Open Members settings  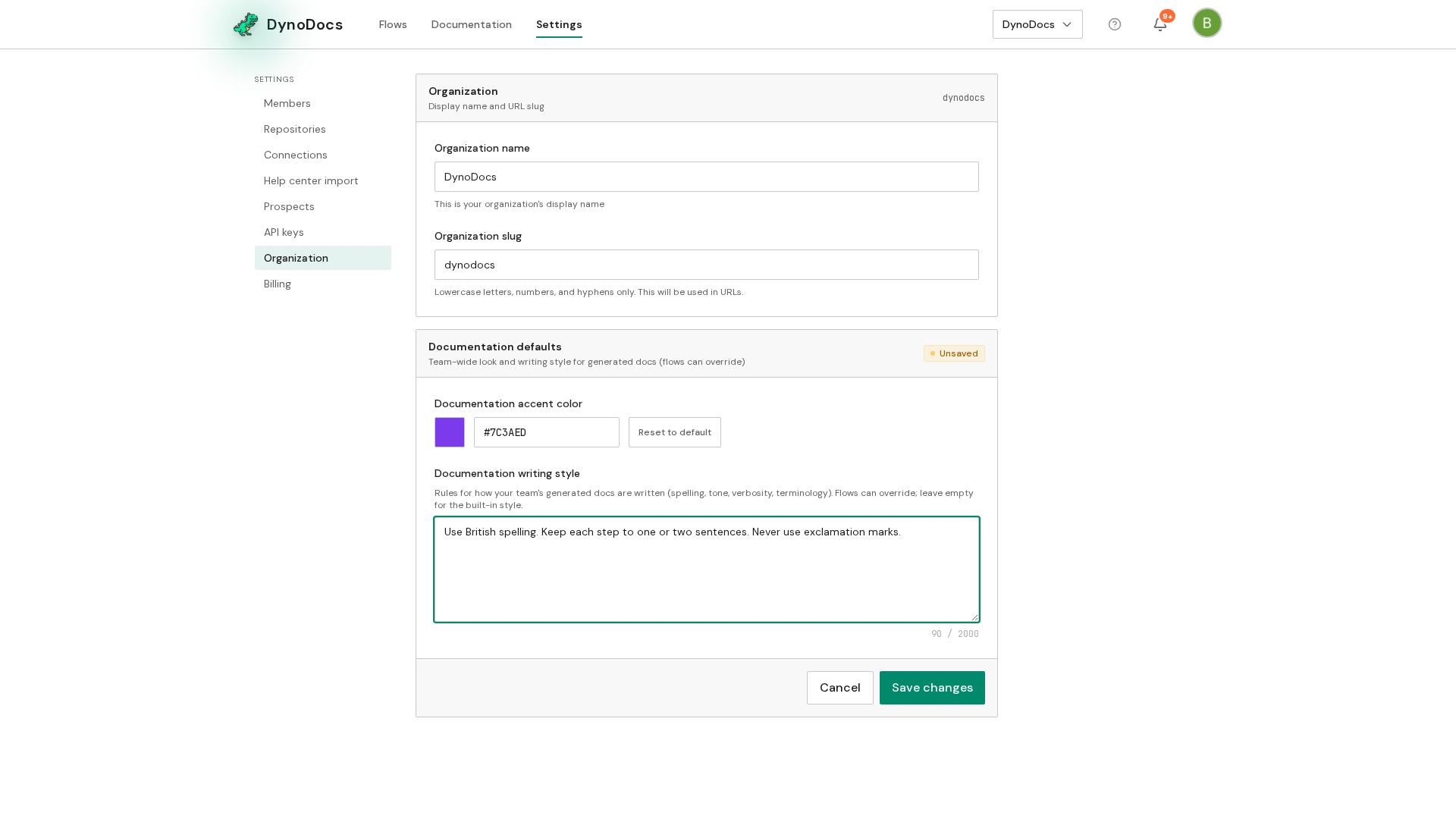click(x=323, y=103)
